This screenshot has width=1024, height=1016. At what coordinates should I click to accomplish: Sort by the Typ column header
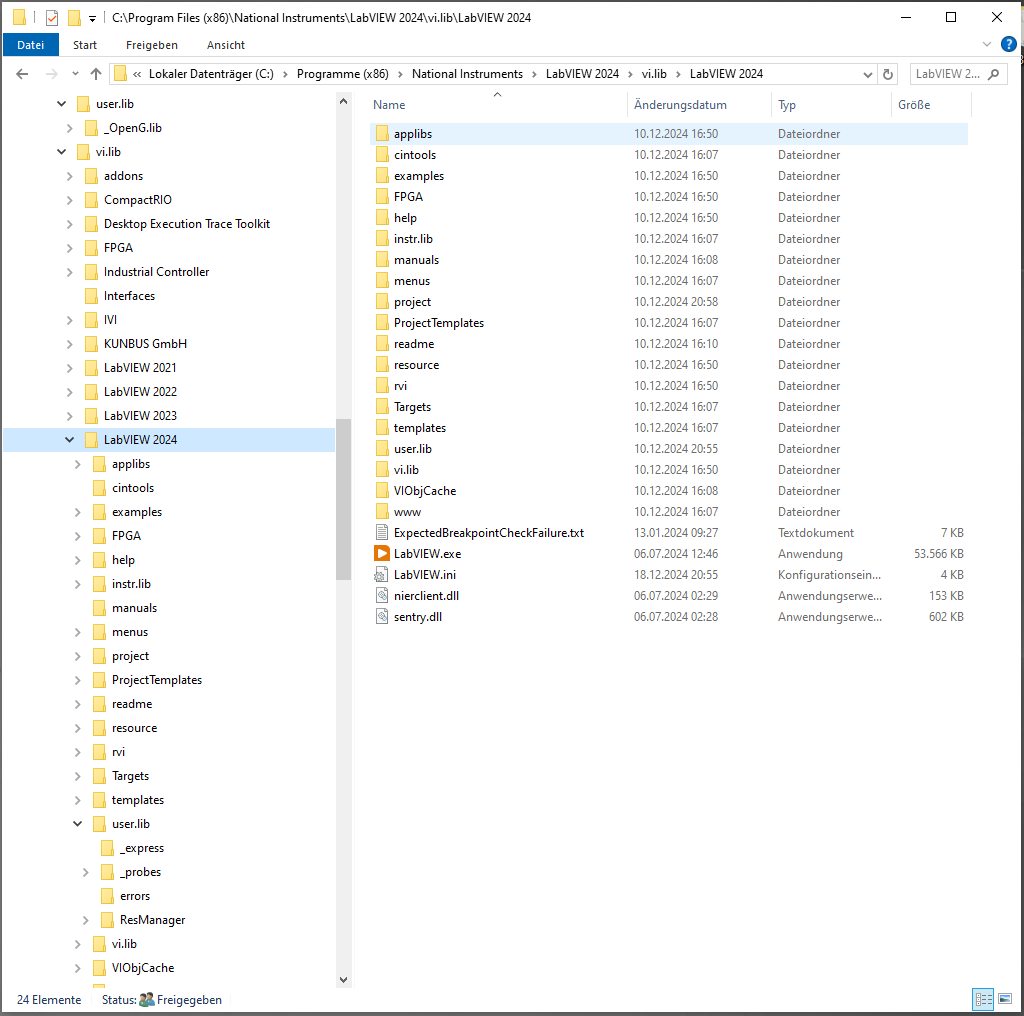pos(831,104)
